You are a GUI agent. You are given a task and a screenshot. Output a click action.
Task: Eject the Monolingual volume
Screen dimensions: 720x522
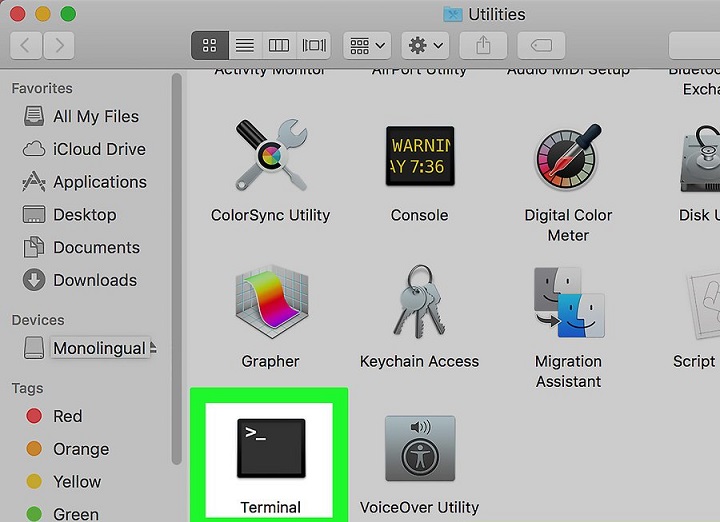pos(153,348)
